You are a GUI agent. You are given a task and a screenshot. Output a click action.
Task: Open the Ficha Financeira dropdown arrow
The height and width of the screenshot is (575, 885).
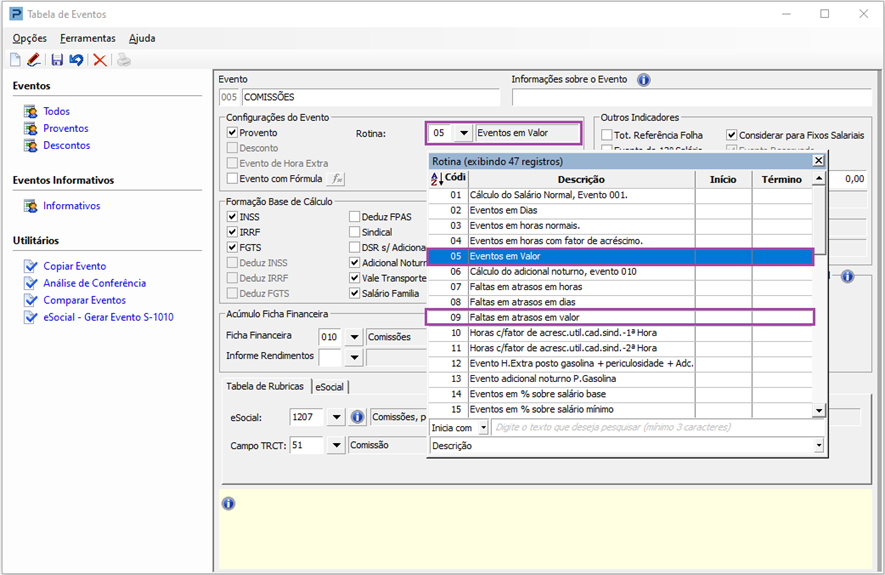354,337
